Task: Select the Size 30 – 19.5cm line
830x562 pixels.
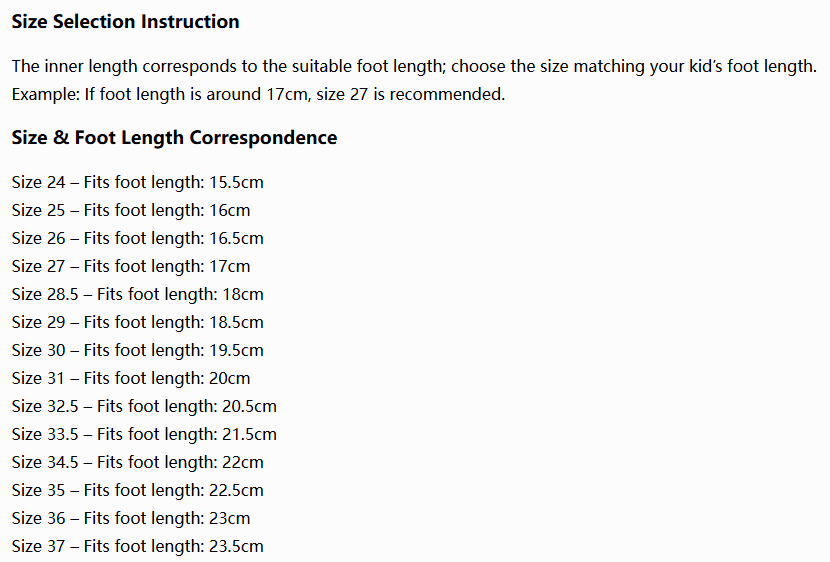Action: [x=138, y=351]
